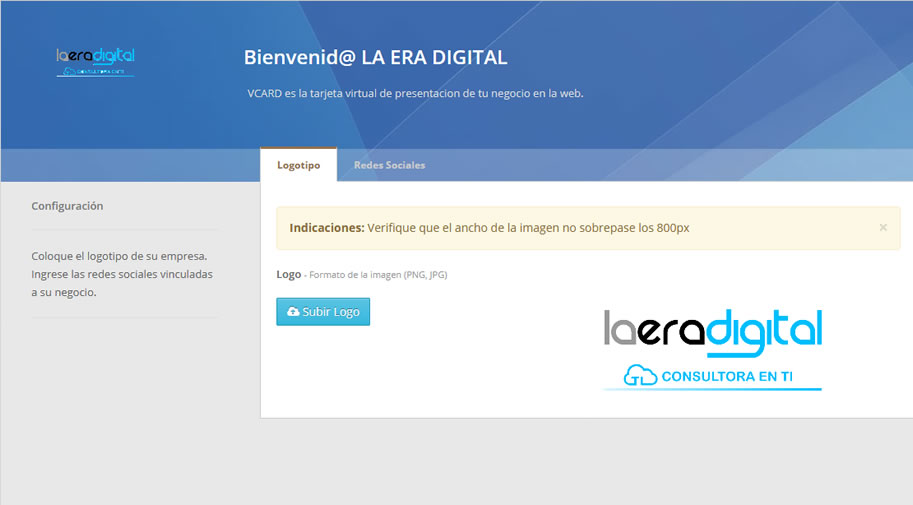The image size is (913, 505).
Task: Click the large uploaded logo preview image
Action: [x=712, y=347]
